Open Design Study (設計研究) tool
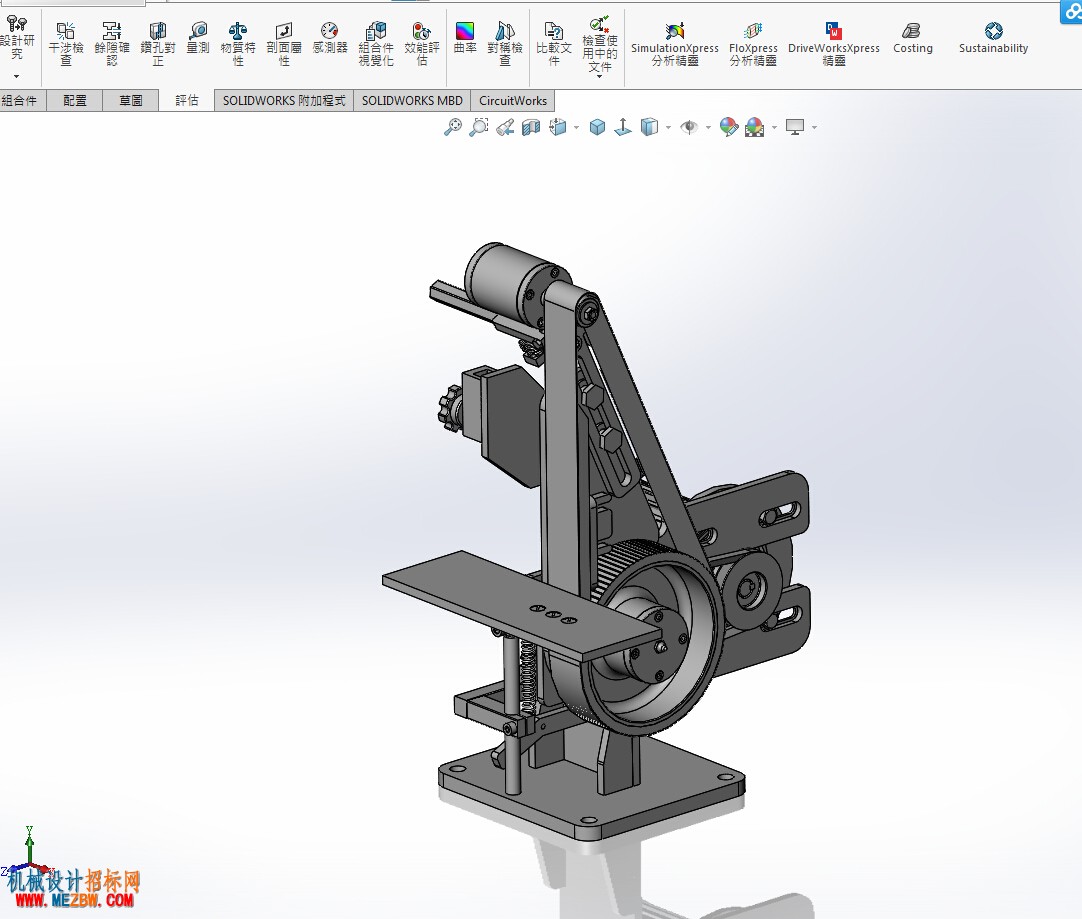Screen dimensions: 1082x919 coord(17,39)
